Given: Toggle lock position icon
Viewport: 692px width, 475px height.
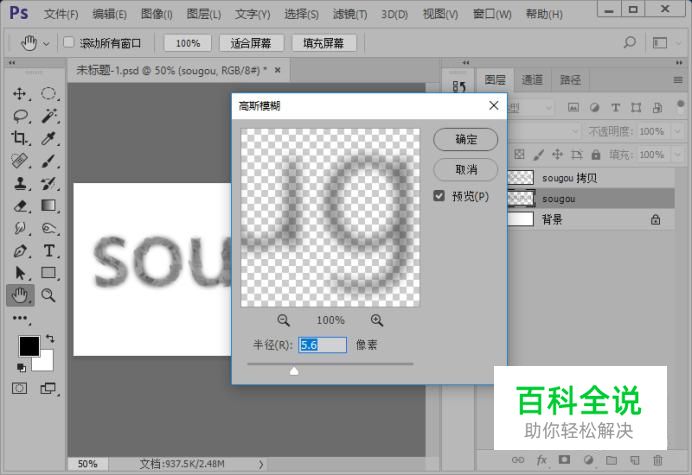Looking at the screenshot, I should 557,155.
